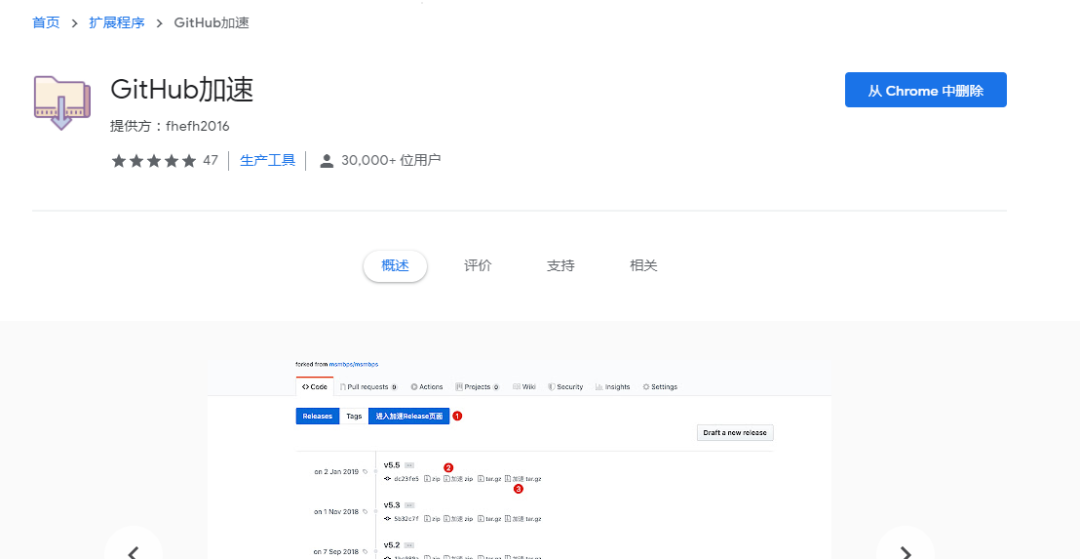Click the Code tab in the screenshot
The width and height of the screenshot is (1080, 559).
click(315, 387)
